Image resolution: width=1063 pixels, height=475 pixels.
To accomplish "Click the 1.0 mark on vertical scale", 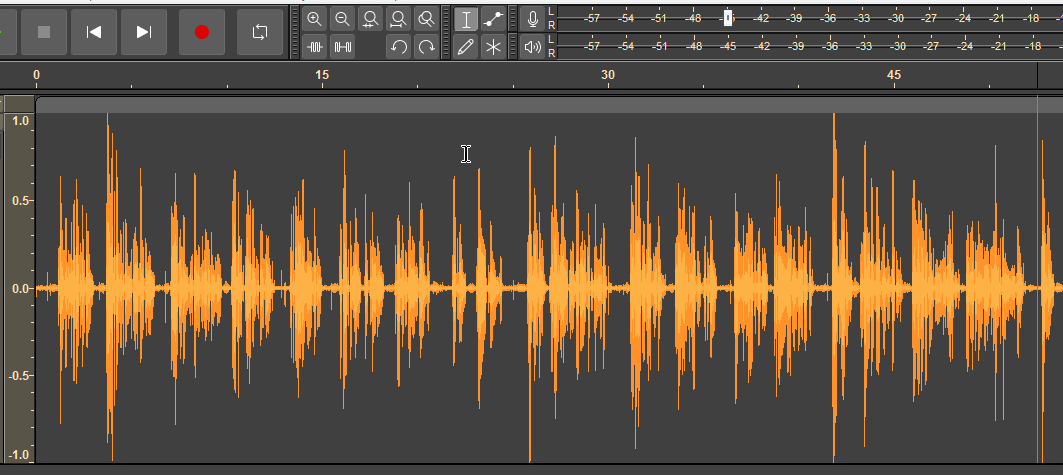I will tap(21, 121).
